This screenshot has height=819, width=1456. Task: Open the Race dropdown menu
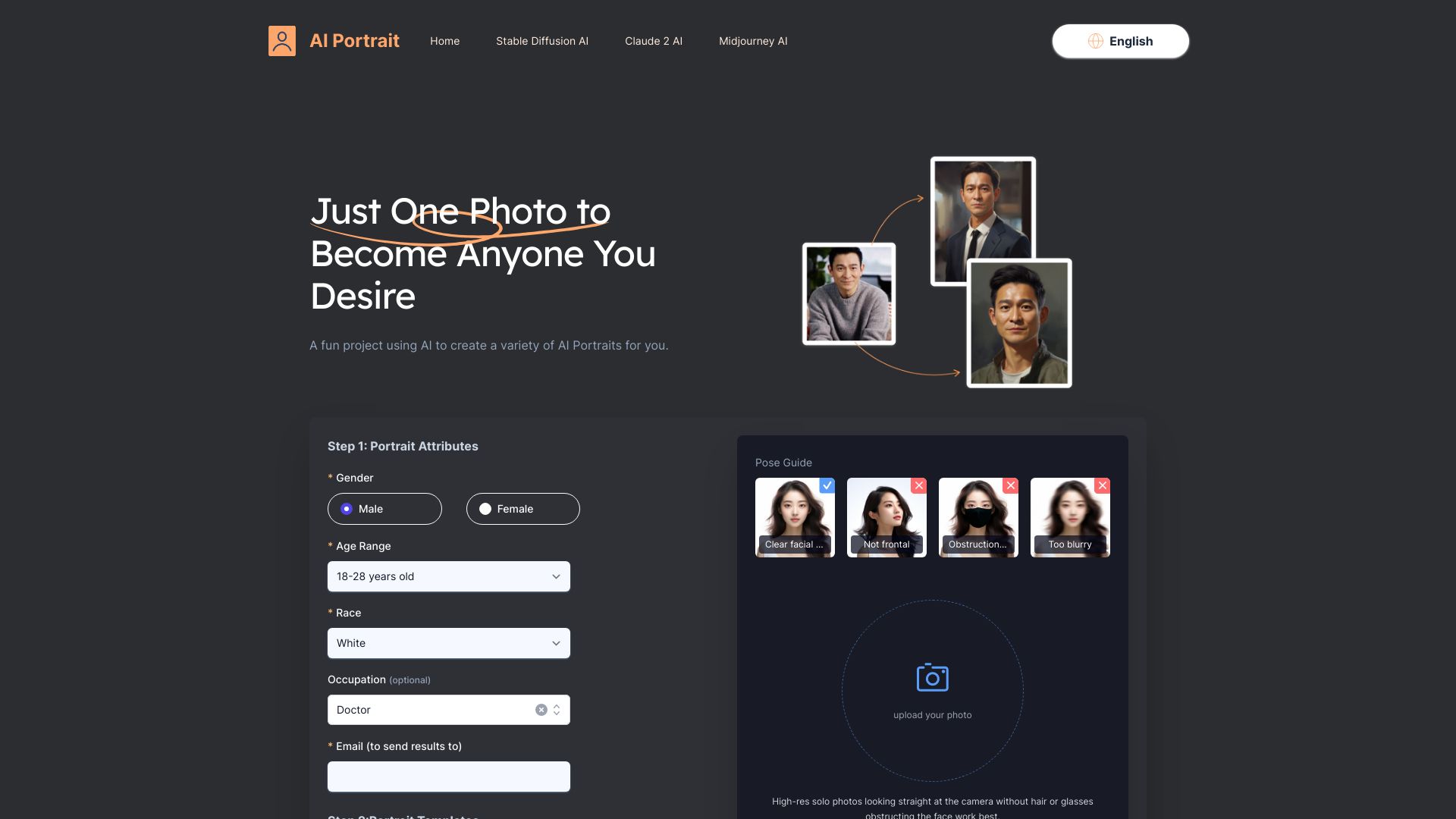point(449,643)
